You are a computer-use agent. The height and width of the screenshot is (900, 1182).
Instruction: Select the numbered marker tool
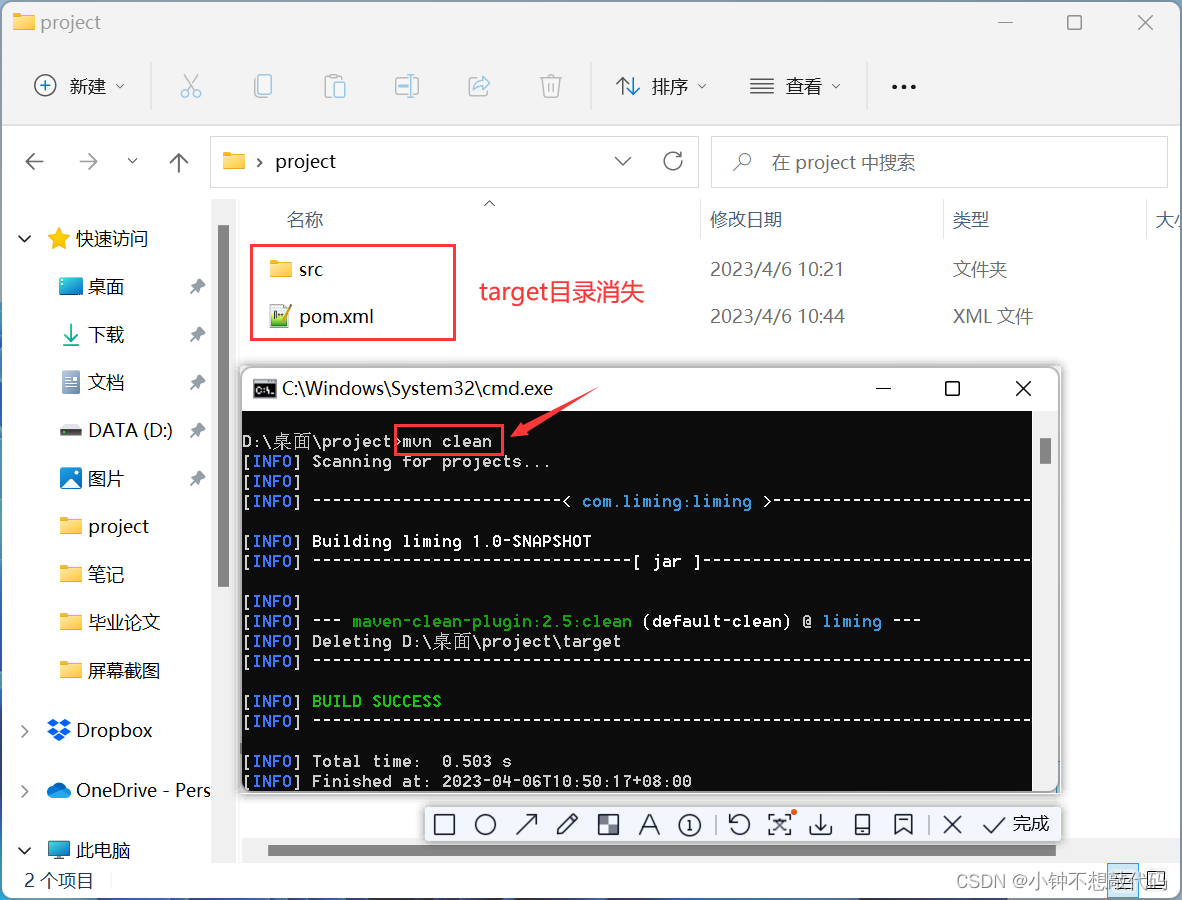point(689,825)
